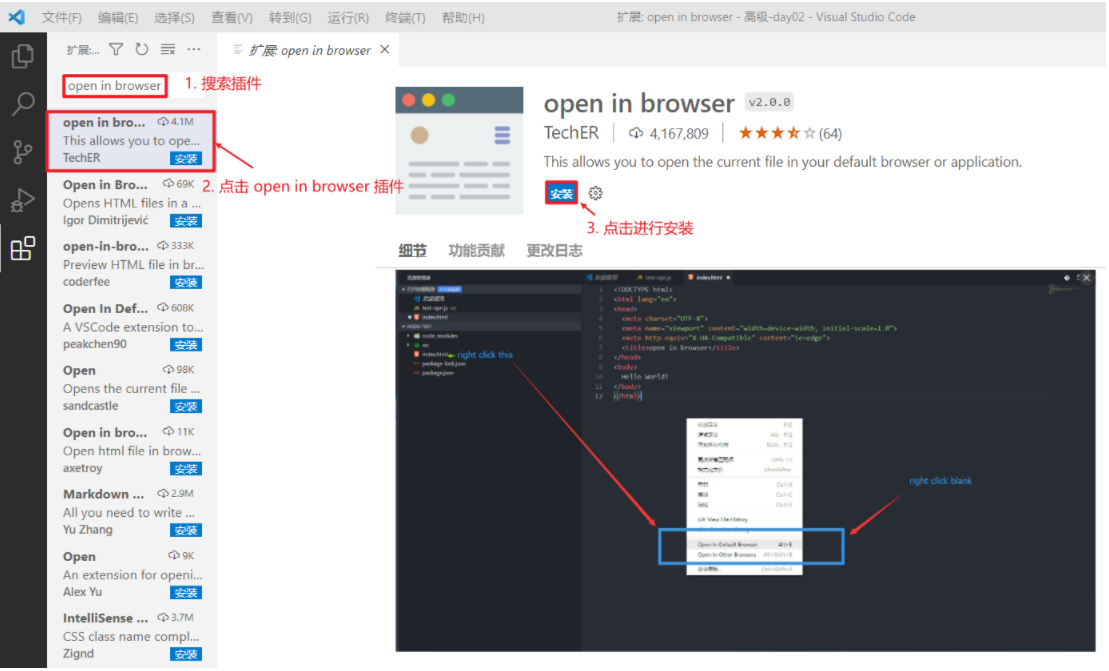The width and height of the screenshot is (1109, 671).
Task: Select Markdown extension by Yu Zhang
Action: coord(132,511)
